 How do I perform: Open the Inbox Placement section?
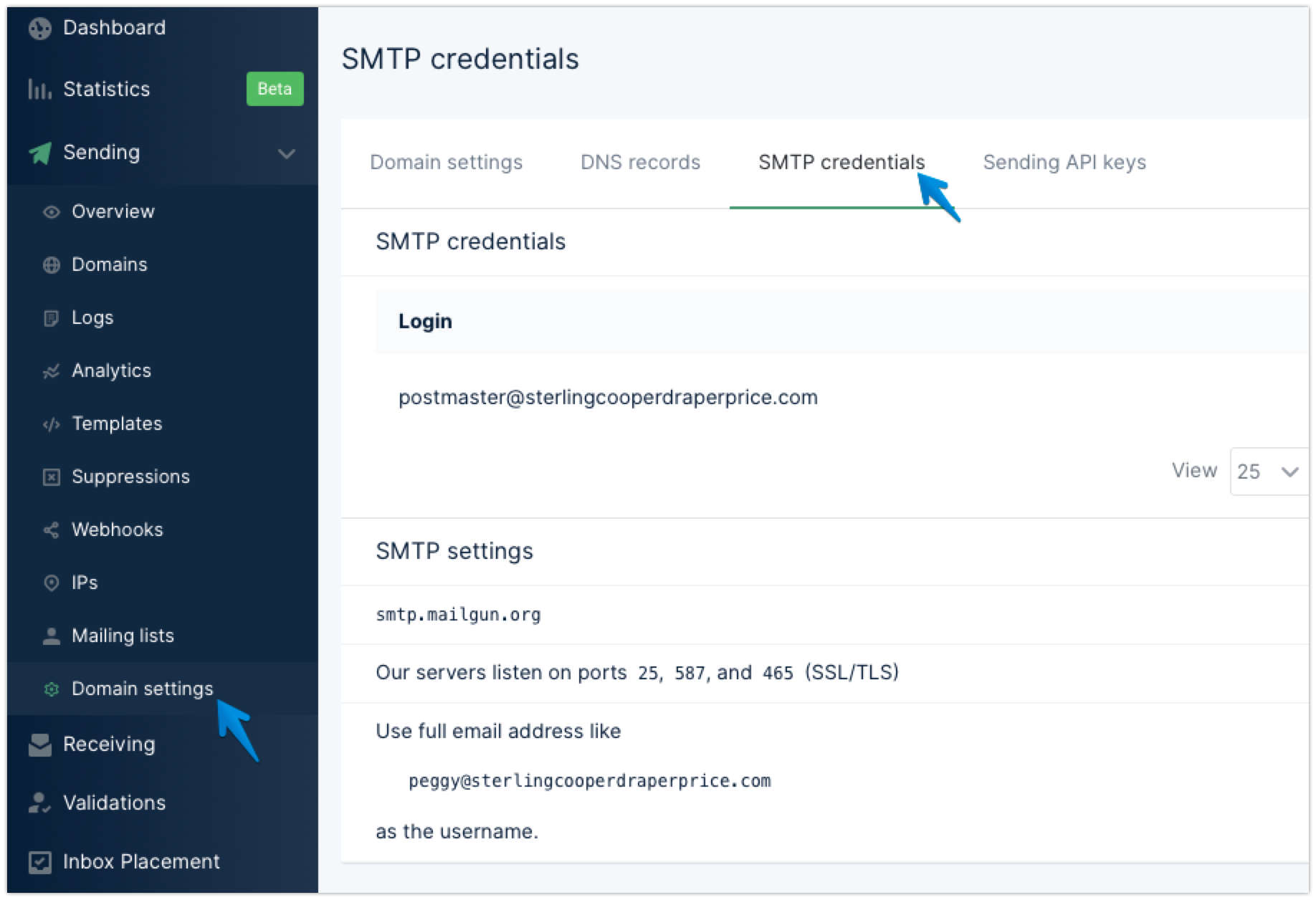point(141,862)
